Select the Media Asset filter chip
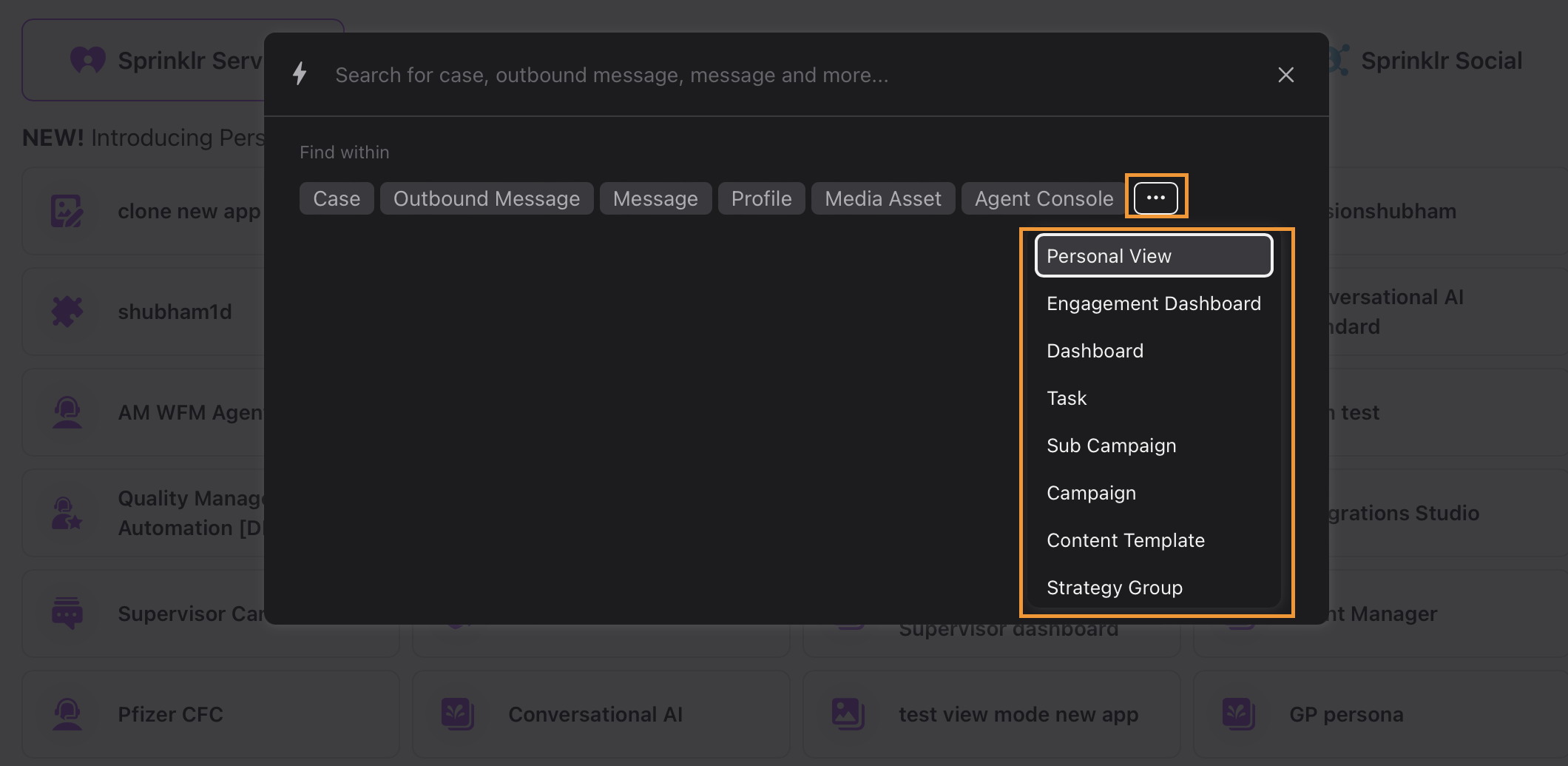Viewport: 1568px width, 766px height. (x=883, y=198)
